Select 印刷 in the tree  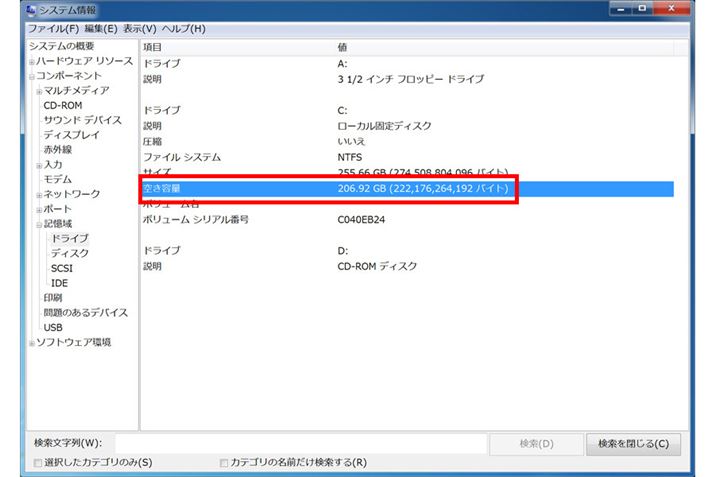53,298
